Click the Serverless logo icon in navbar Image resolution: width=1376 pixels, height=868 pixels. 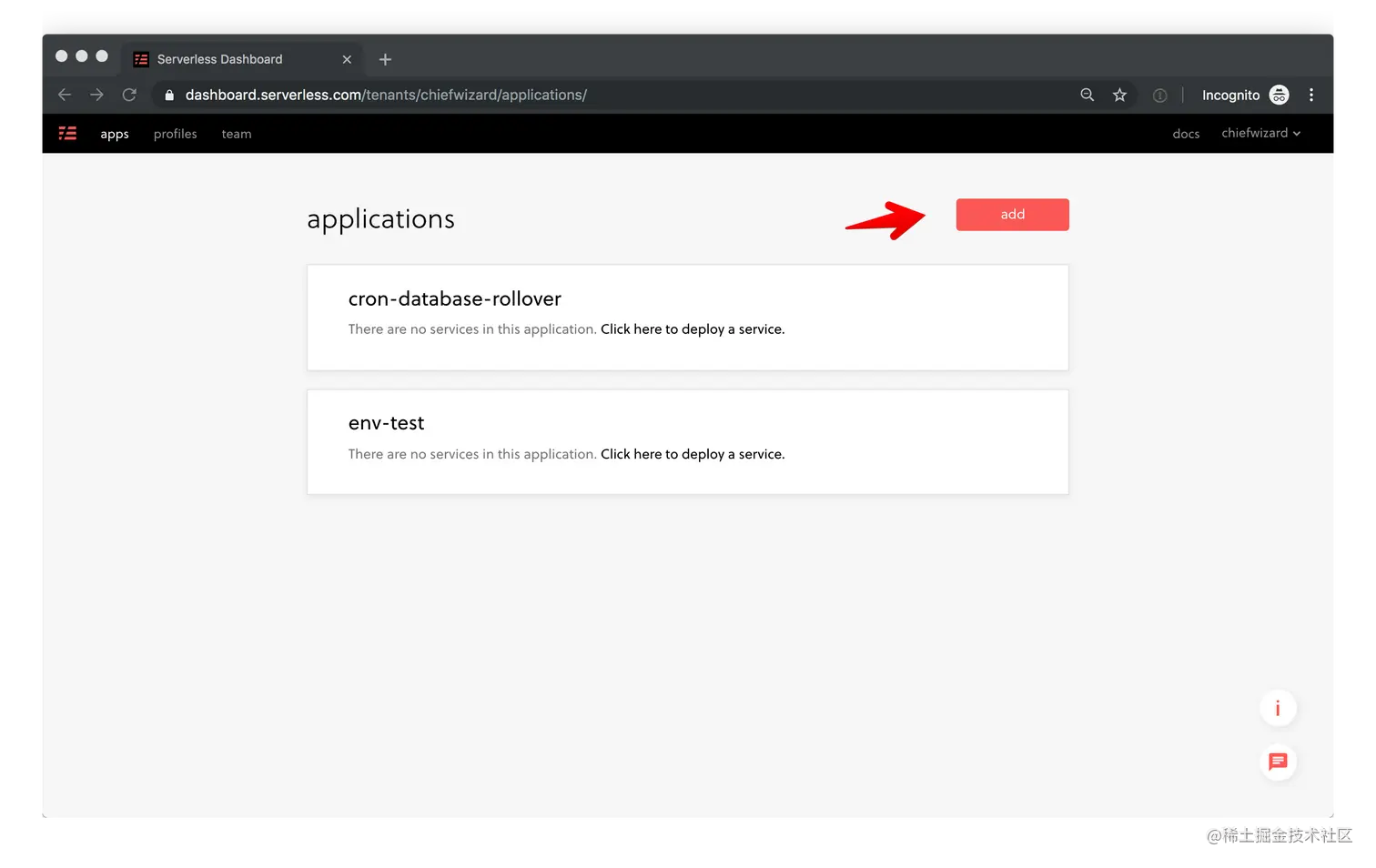pyautogui.click(x=67, y=133)
